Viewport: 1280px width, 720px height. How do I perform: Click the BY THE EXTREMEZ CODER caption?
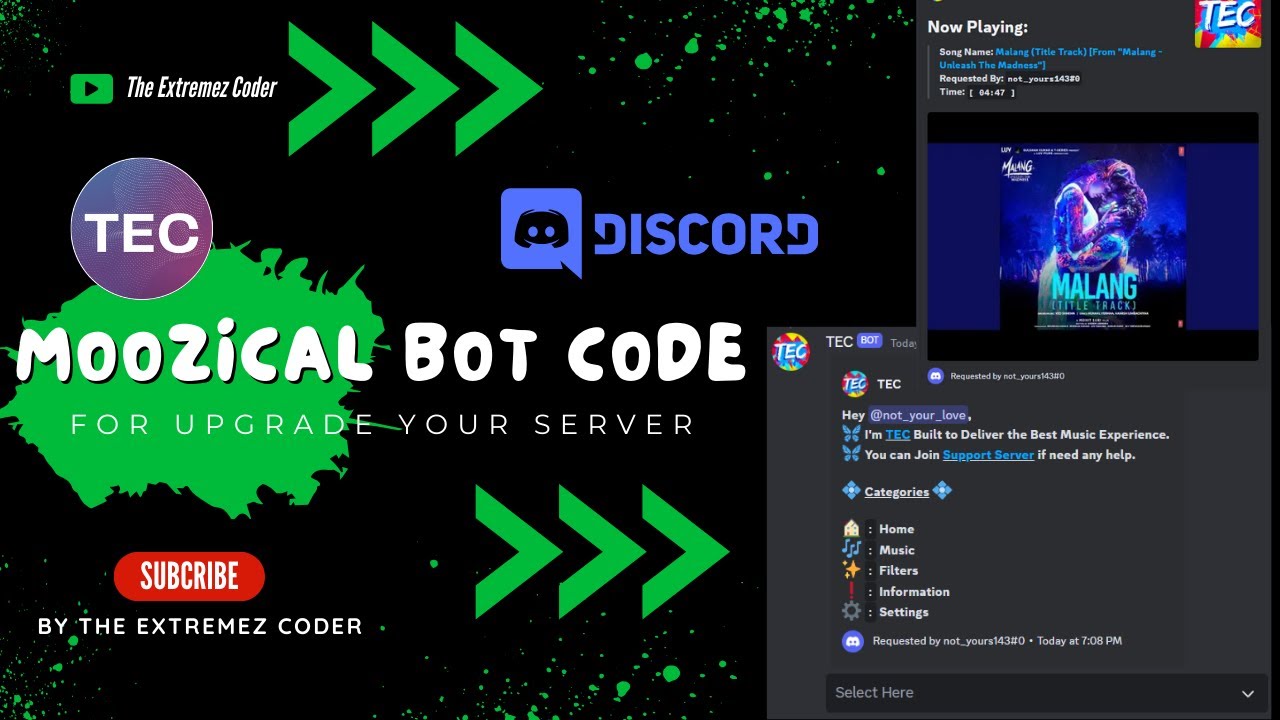pyautogui.click(x=200, y=627)
